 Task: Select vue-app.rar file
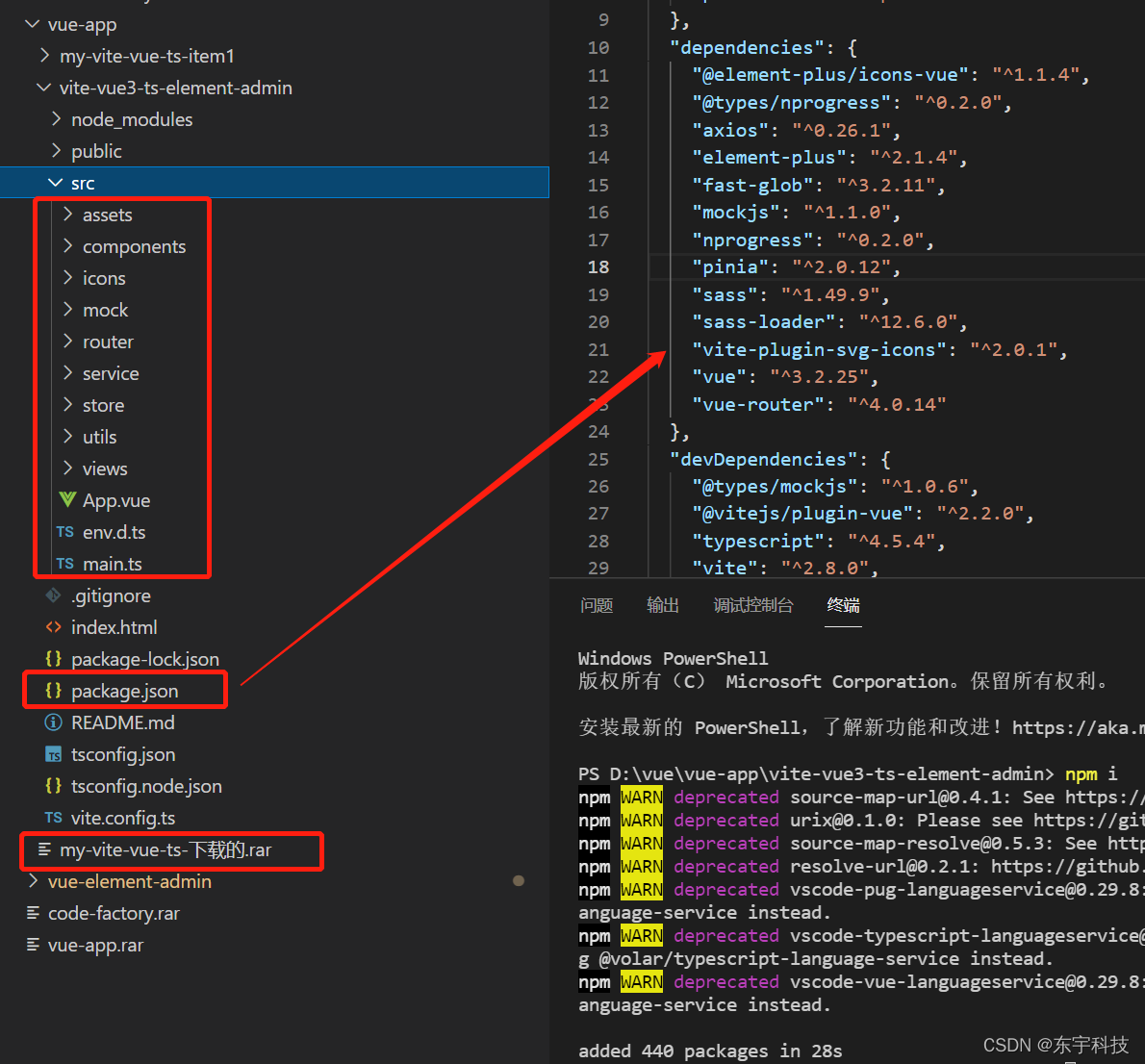[95, 945]
